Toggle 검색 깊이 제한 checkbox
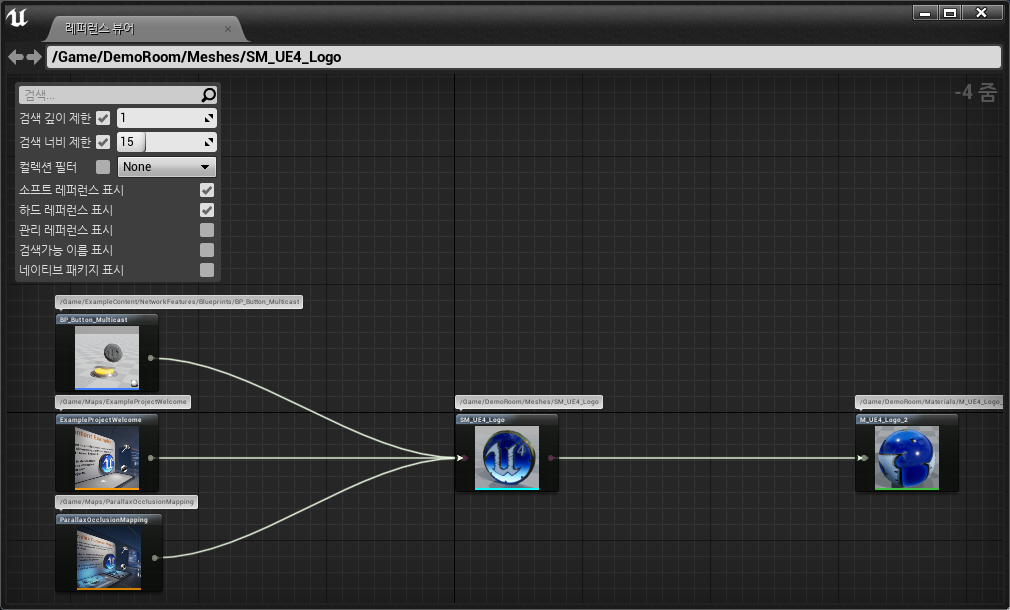1010x610 pixels. (103, 119)
